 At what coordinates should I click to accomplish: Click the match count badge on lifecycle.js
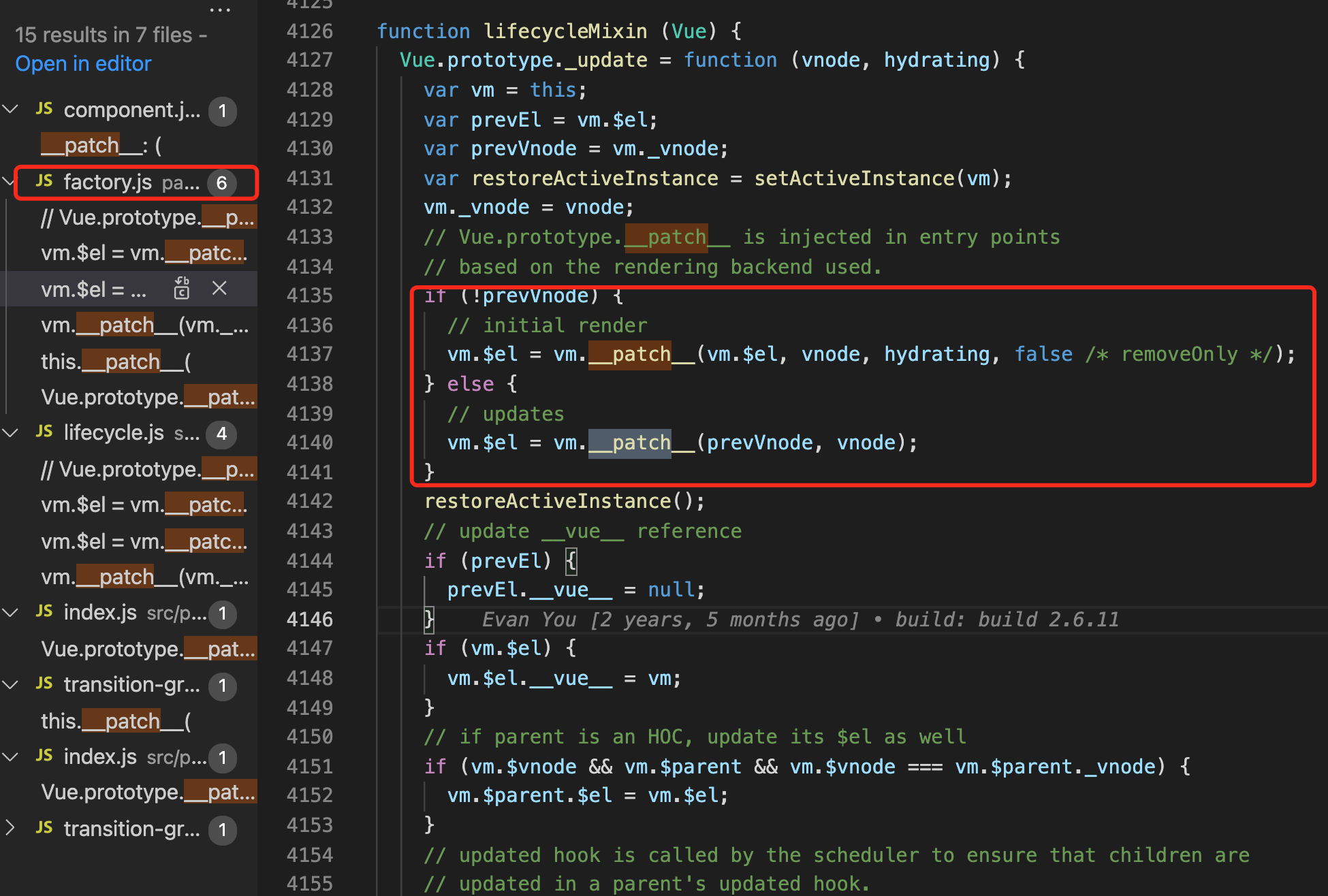(x=221, y=434)
